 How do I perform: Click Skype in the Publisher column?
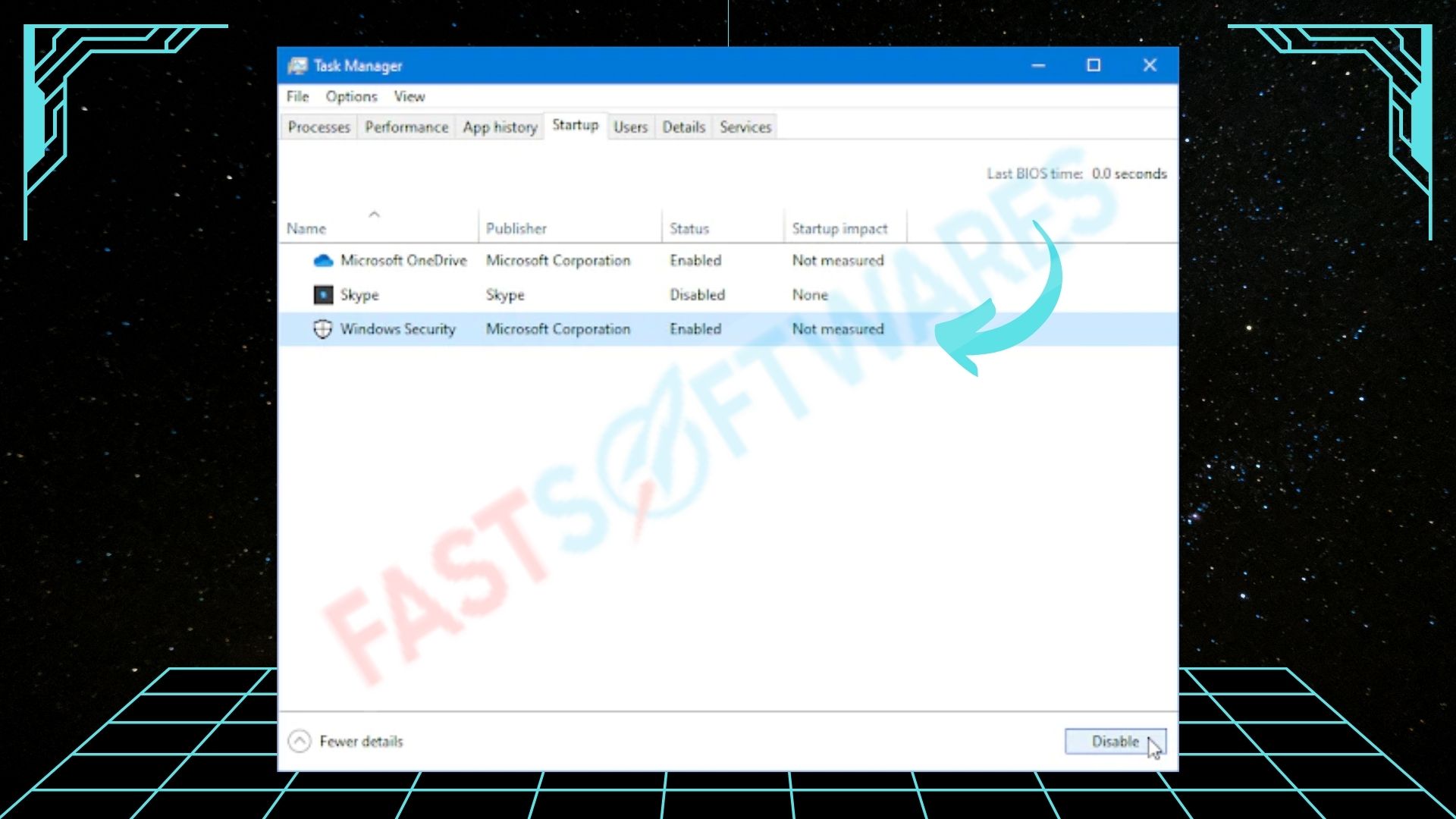tap(505, 295)
